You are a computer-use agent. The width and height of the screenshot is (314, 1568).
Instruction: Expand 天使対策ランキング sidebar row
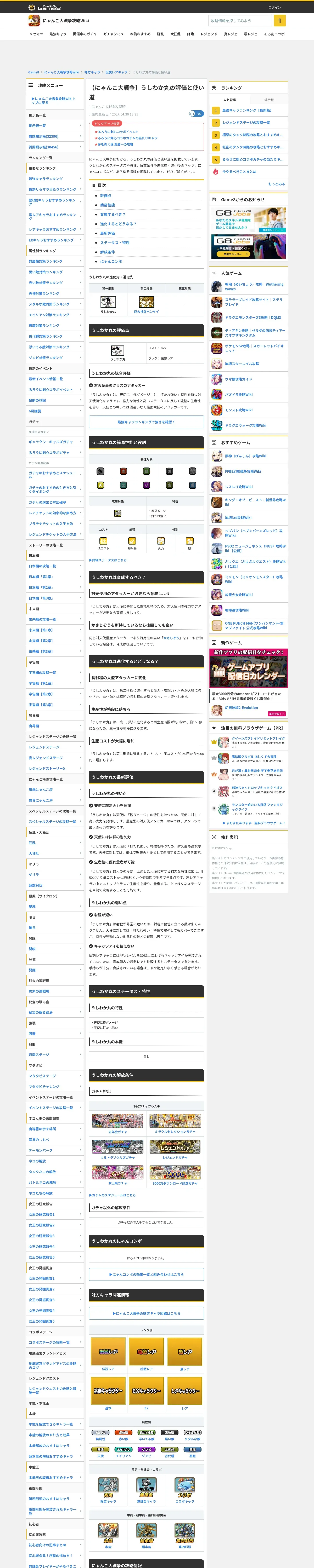coord(55,293)
